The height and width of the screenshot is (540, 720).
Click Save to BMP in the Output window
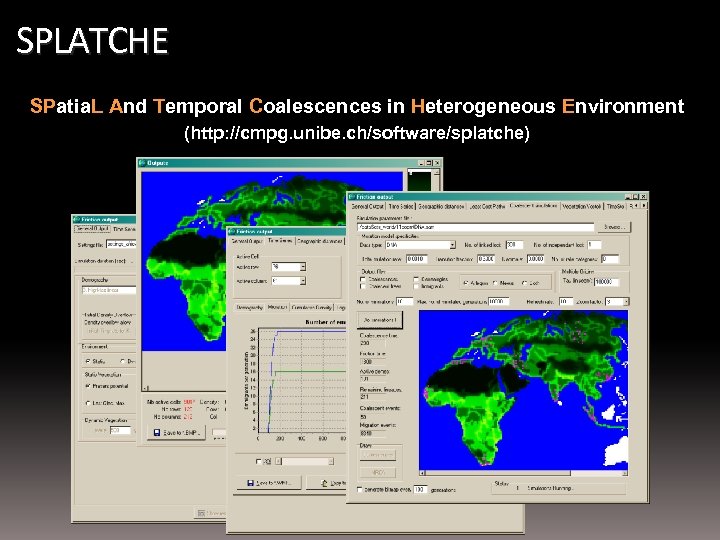176,433
